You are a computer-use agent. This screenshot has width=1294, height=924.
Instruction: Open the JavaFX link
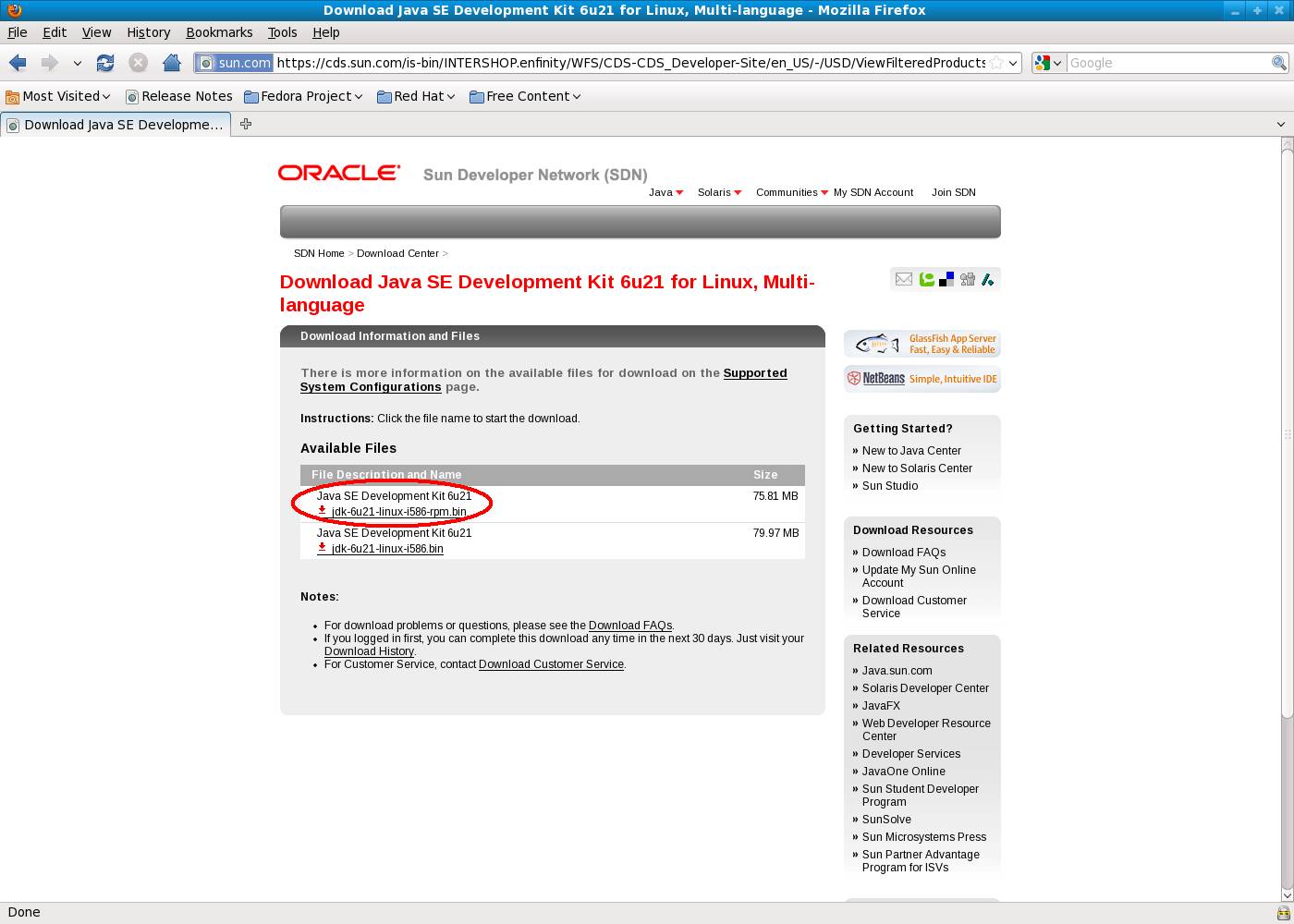[881, 706]
